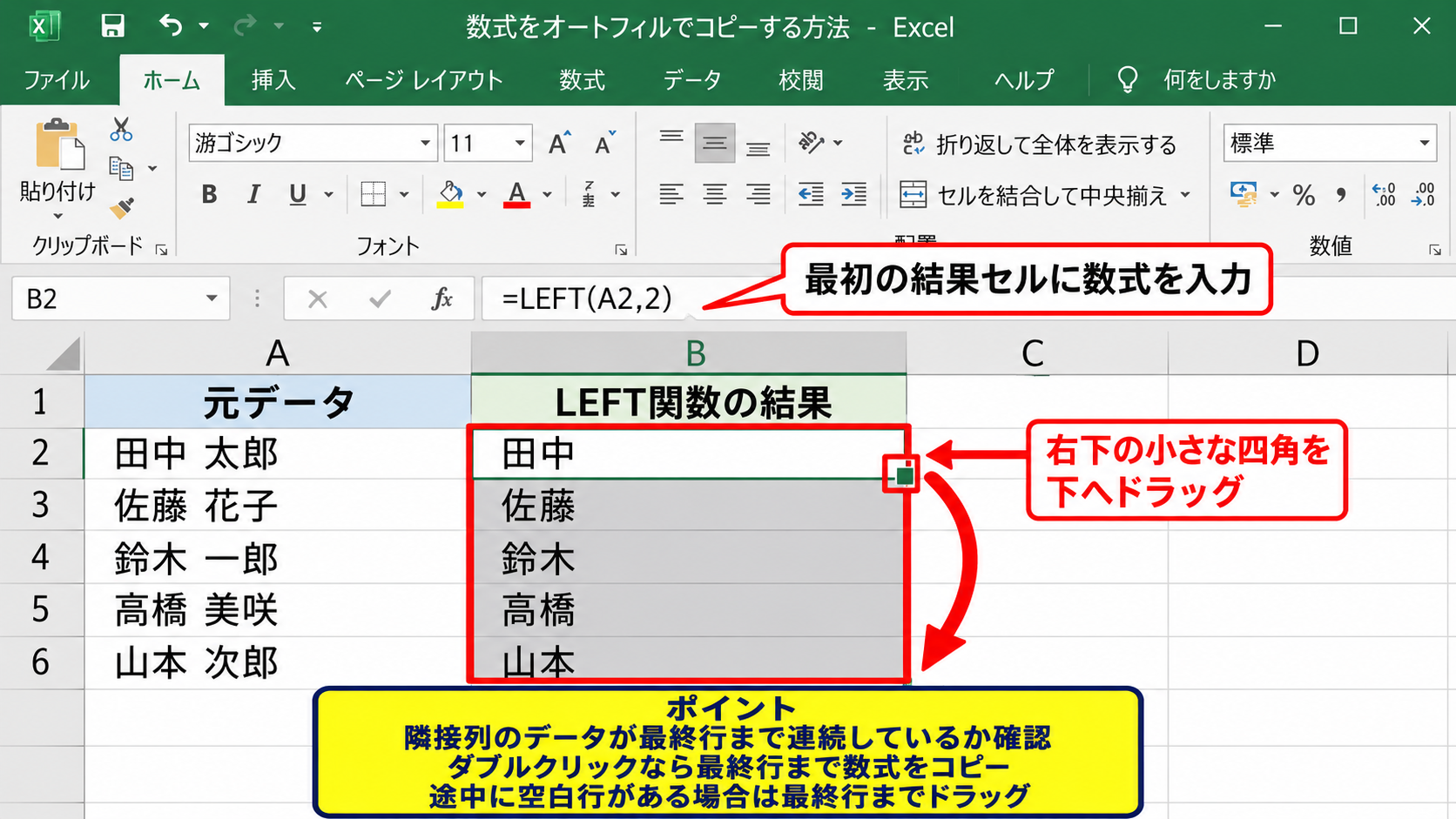Switch to the 挿入 tab
This screenshot has width=1456, height=819.
pyautogui.click(x=273, y=80)
